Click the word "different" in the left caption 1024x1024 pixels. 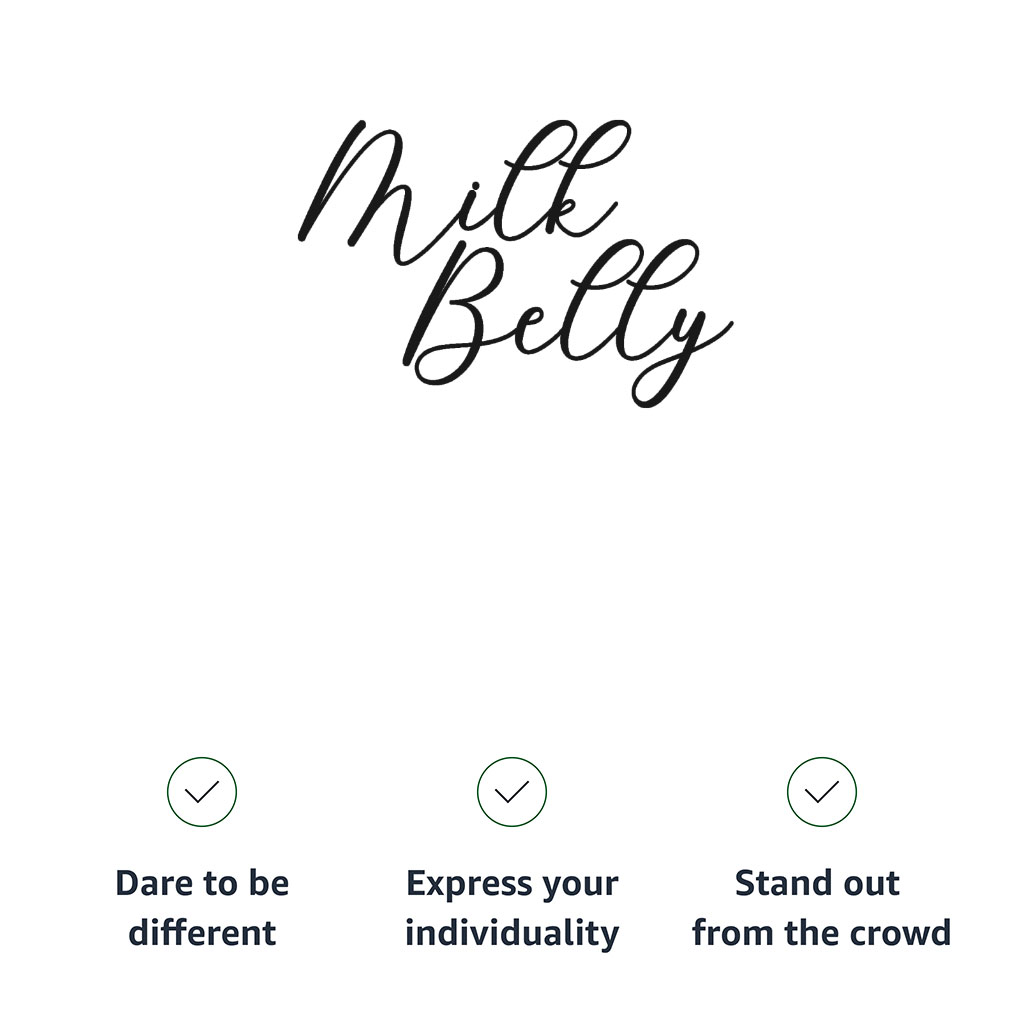coord(202,933)
